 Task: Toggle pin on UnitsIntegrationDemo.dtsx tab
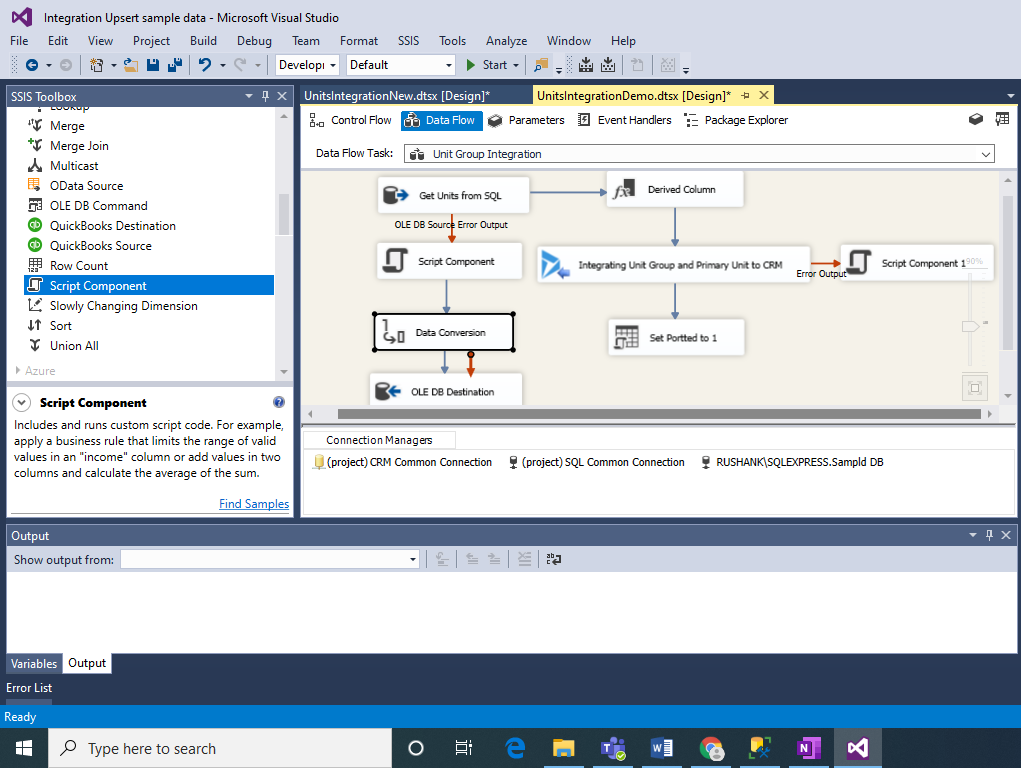tap(746, 96)
